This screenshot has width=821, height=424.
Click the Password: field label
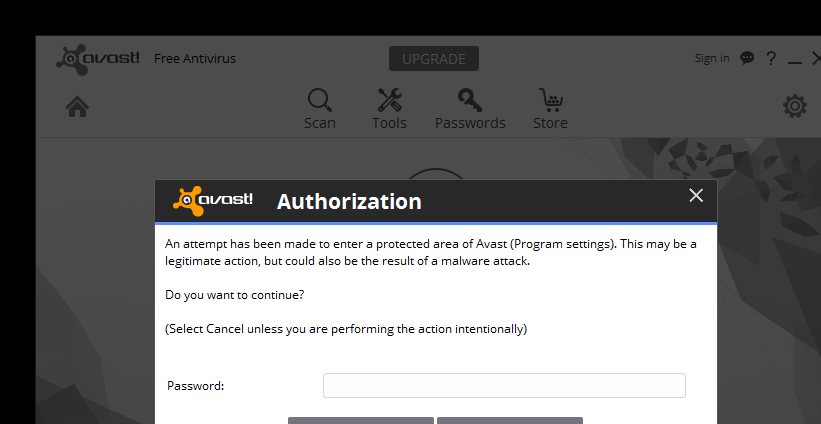[x=195, y=386]
